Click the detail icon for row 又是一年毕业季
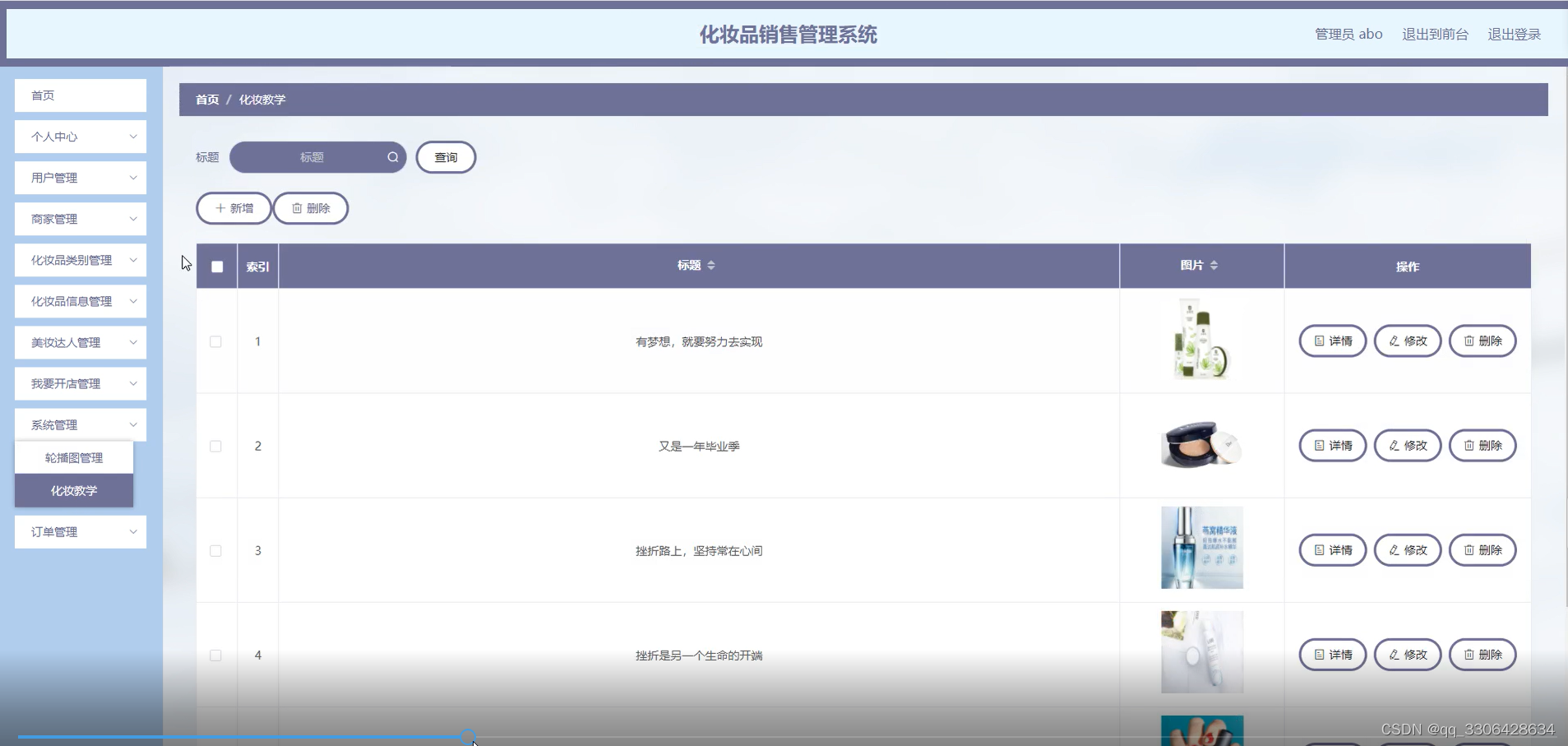The image size is (1568, 746). pyautogui.click(x=1319, y=445)
